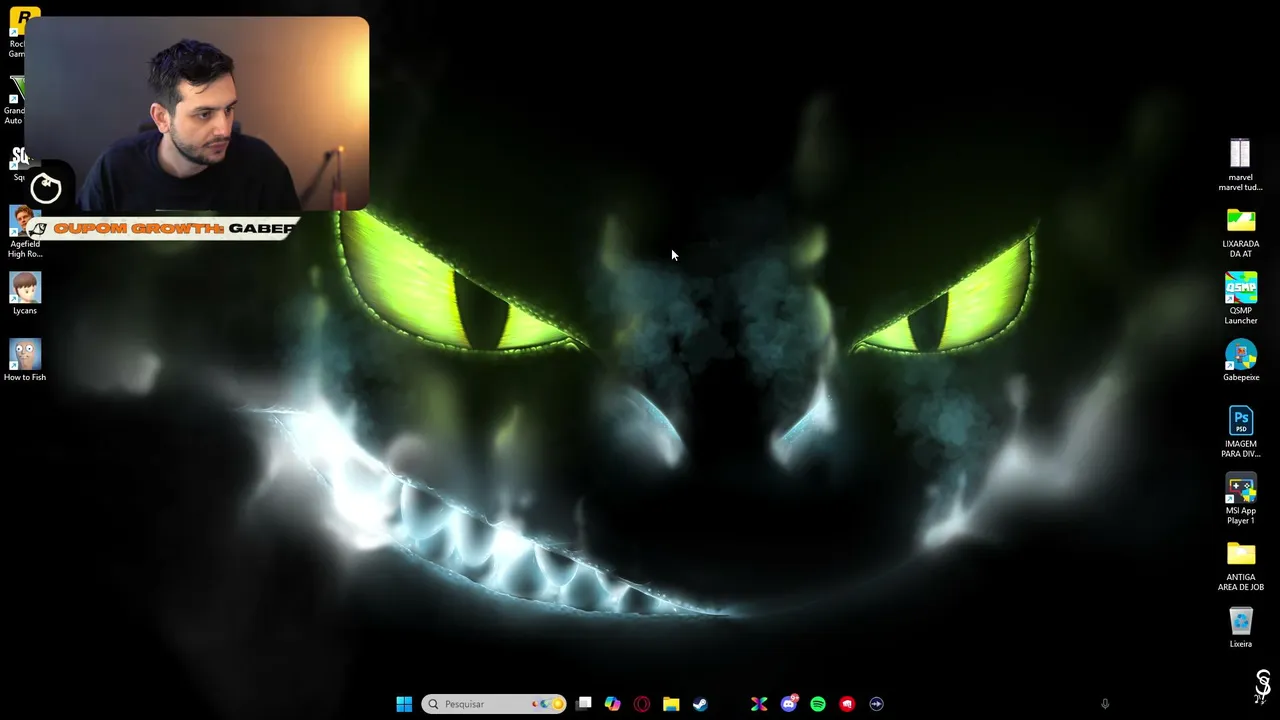Open File Explorer from the taskbar
This screenshot has width=1280, height=720.
[671, 704]
